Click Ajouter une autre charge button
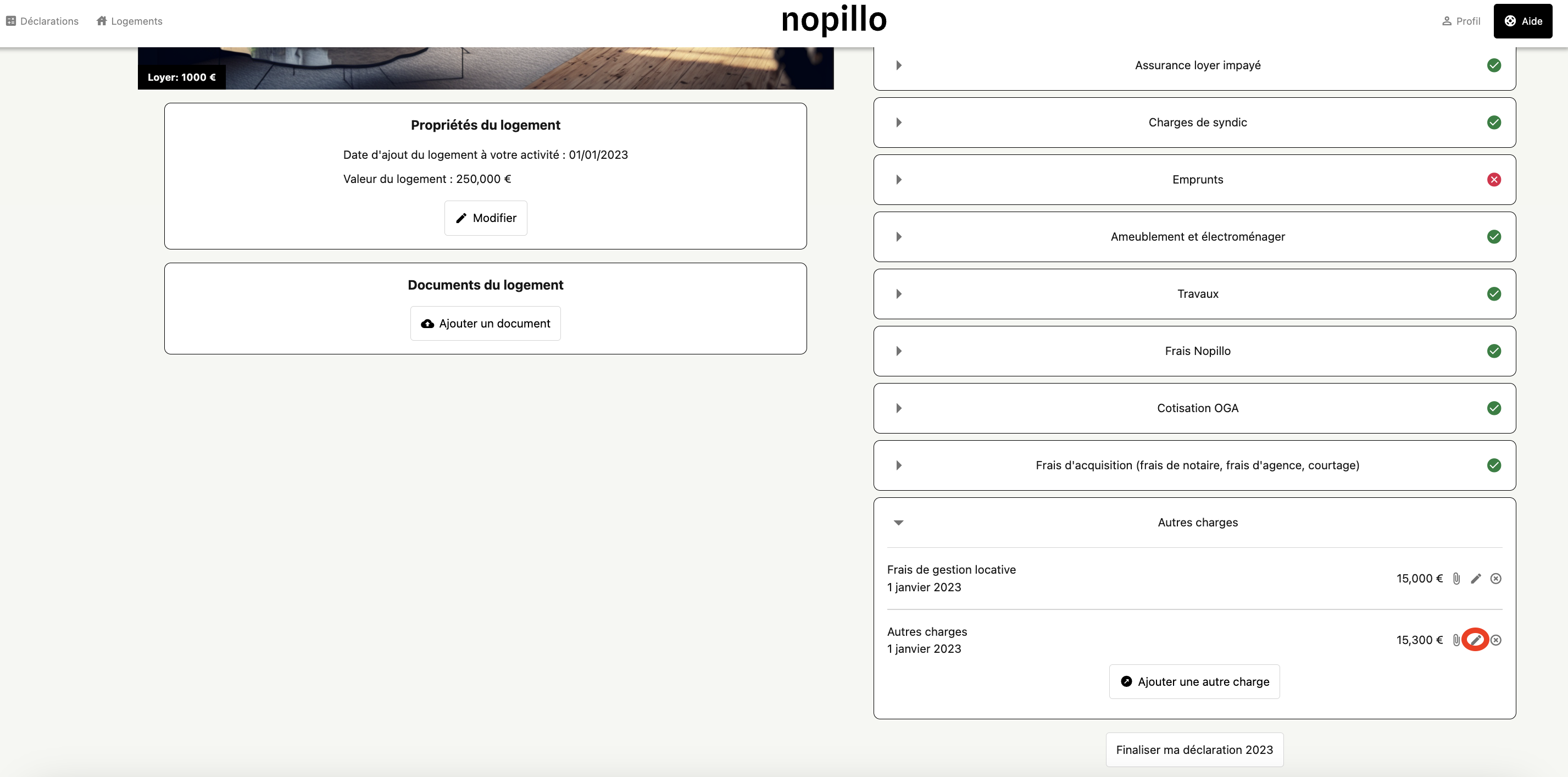This screenshot has width=1568, height=777. coord(1194,681)
